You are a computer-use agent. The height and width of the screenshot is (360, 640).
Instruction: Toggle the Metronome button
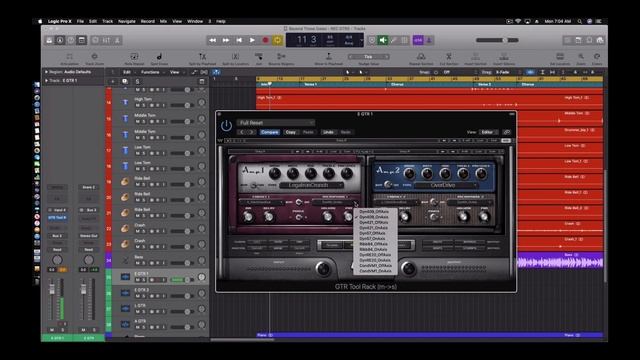point(429,40)
